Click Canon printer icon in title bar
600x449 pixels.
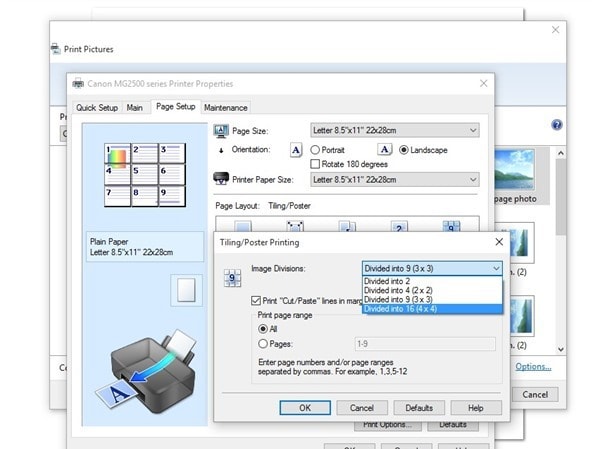(x=78, y=83)
